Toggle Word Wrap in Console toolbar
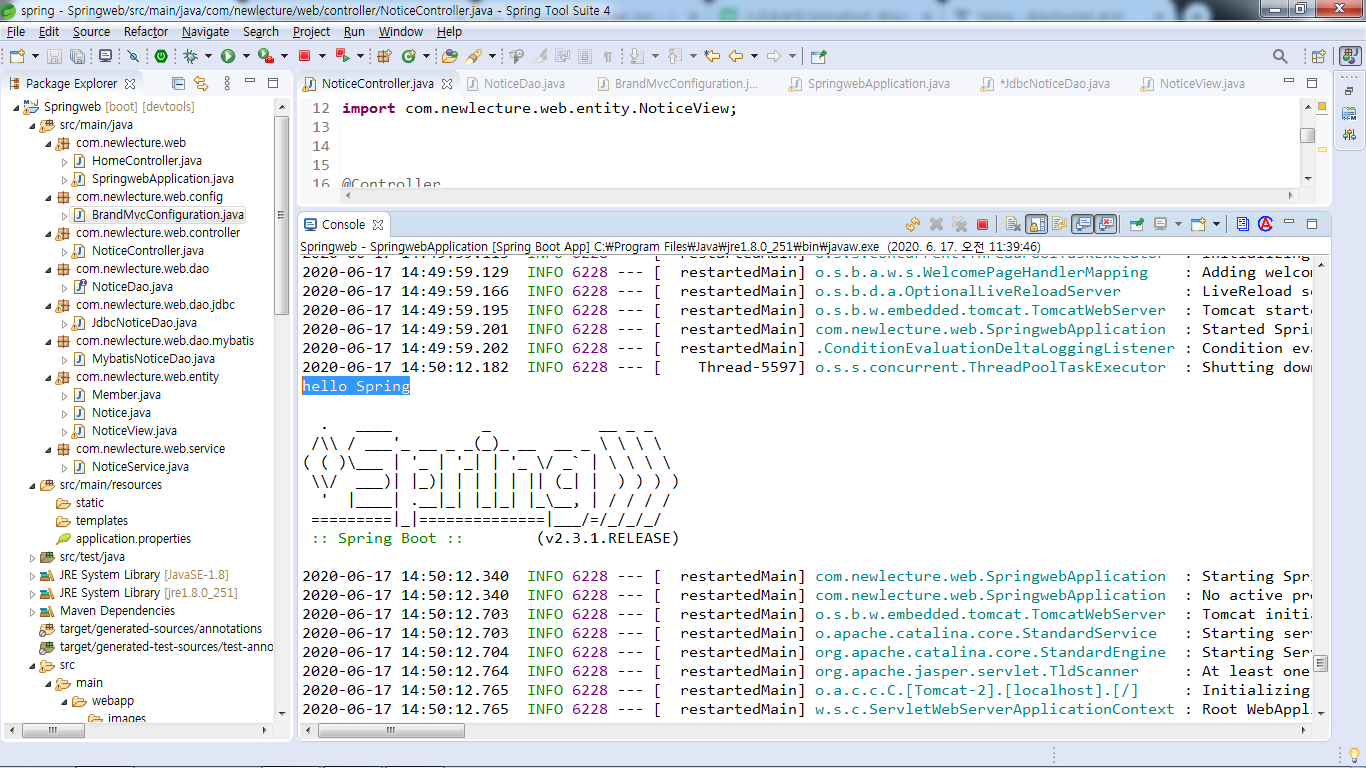 pos(1059,225)
